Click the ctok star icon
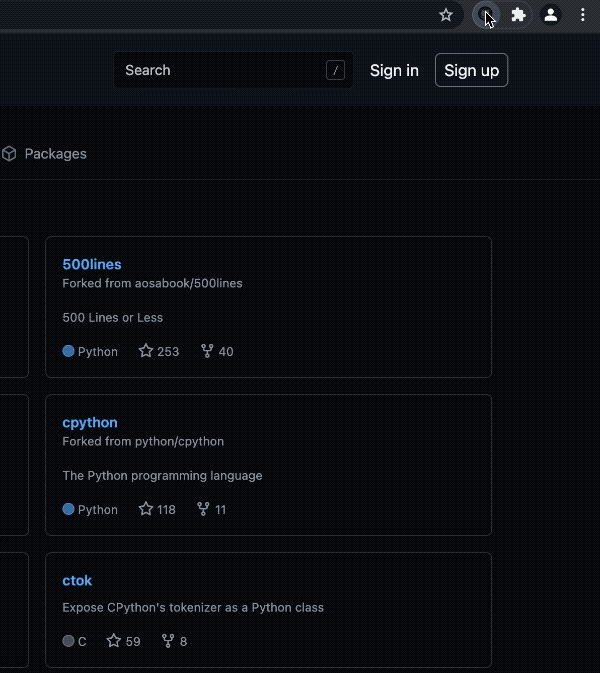600x673 pixels. click(x=114, y=640)
